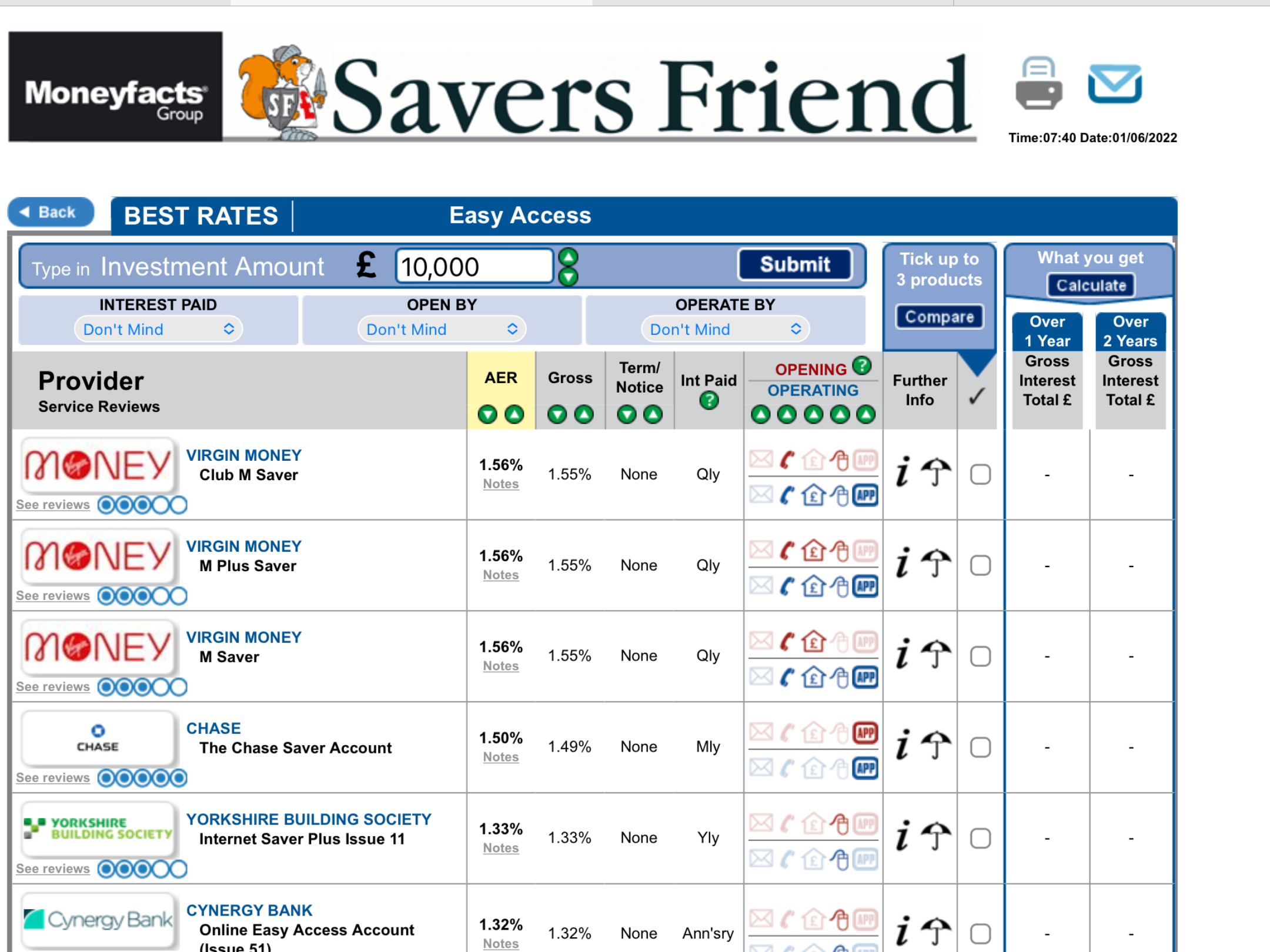Click the BEST RATES header tab

point(201,216)
